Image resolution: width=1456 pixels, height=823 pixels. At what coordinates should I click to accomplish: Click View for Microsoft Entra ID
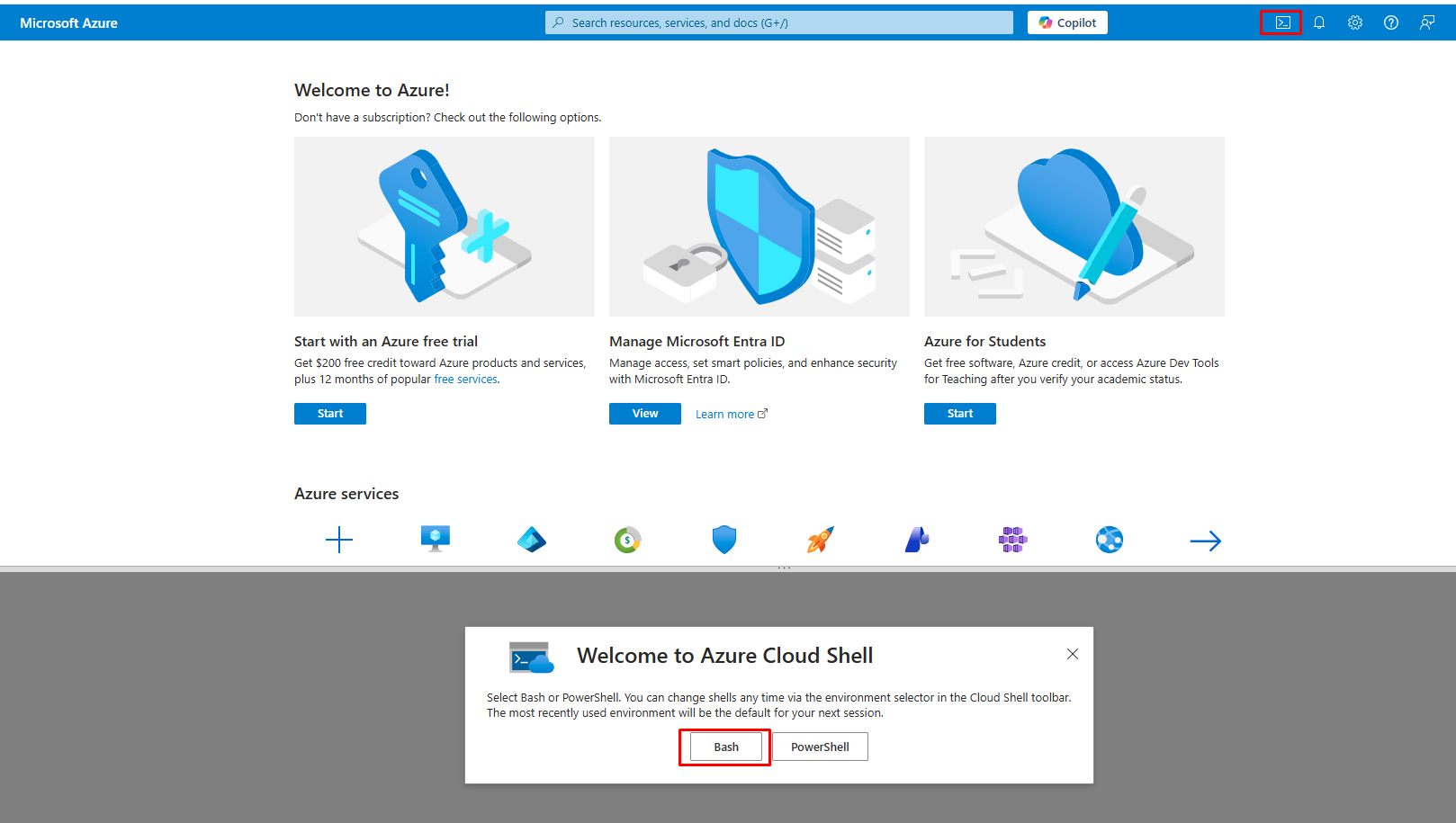645,414
